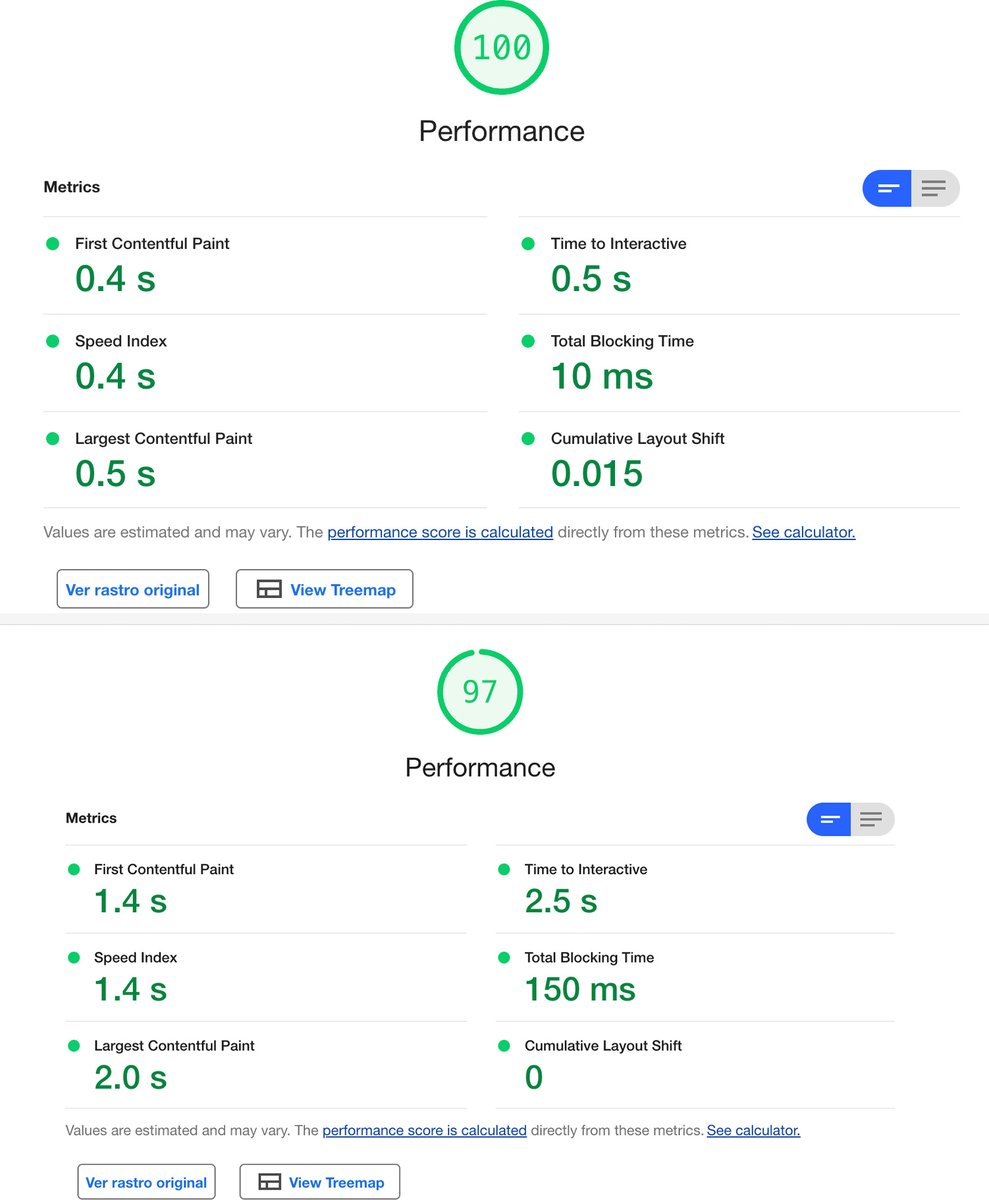Follow 'performance score is calculated' link, score-97 report

click(424, 1130)
